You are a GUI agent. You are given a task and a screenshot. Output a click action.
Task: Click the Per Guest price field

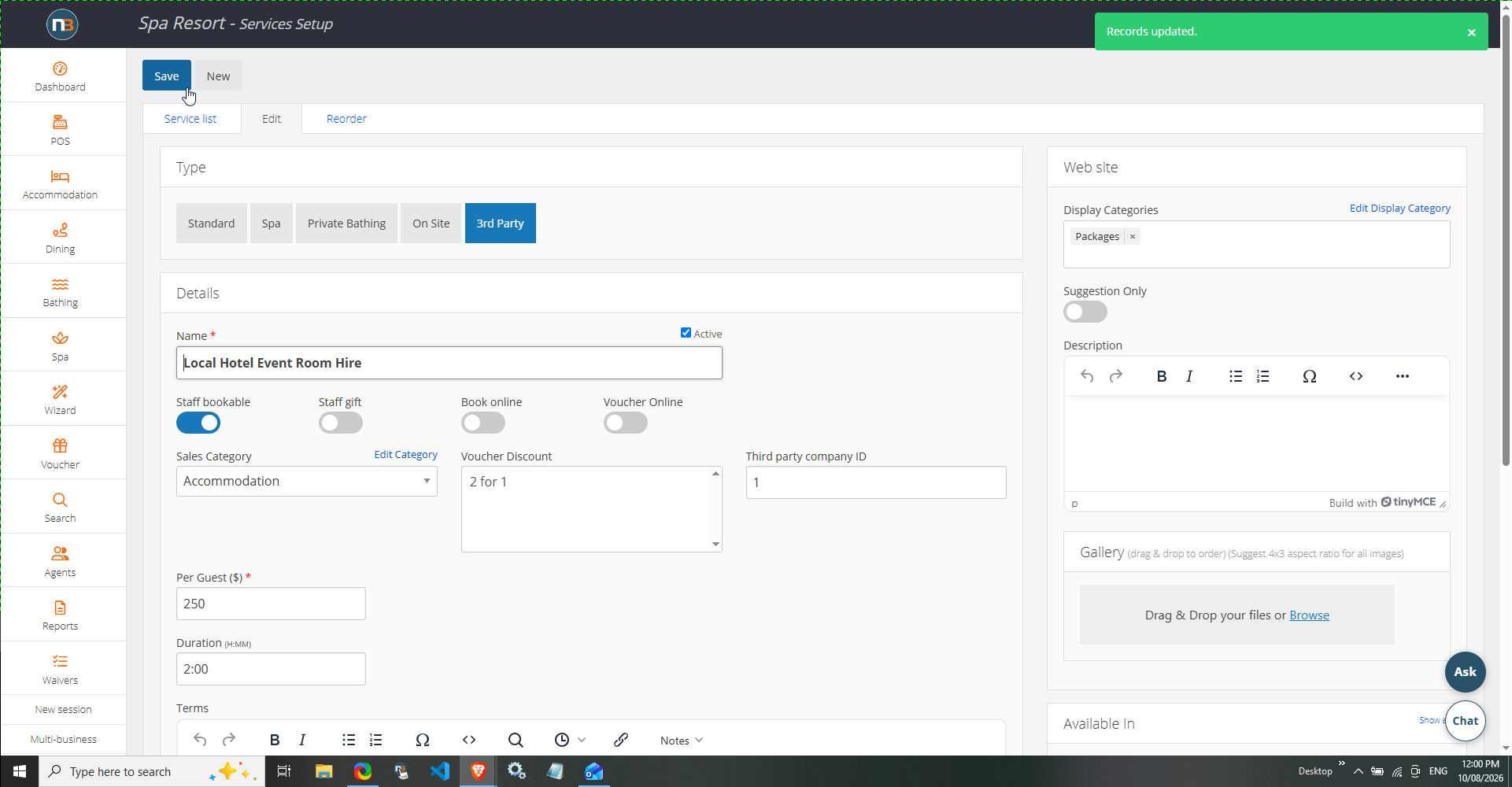point(271,604)
